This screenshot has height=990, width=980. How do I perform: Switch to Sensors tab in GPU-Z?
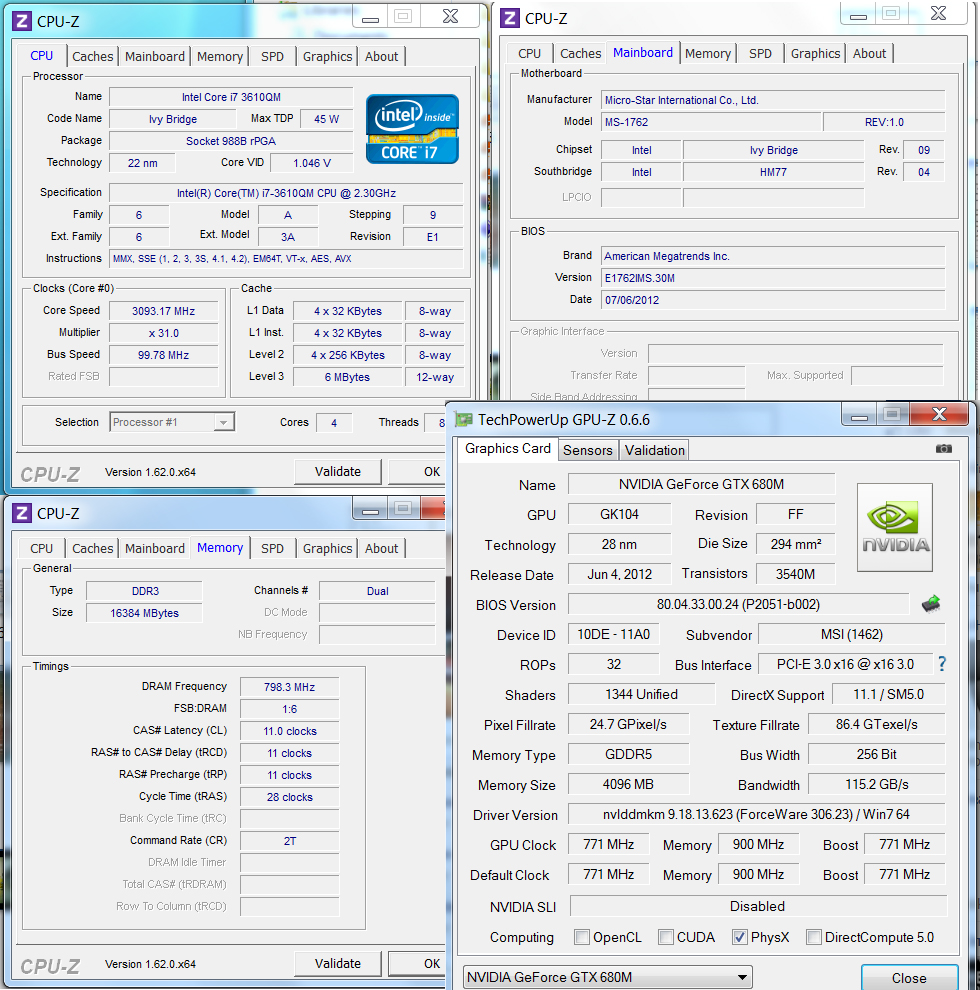click(x=587, y=450)
